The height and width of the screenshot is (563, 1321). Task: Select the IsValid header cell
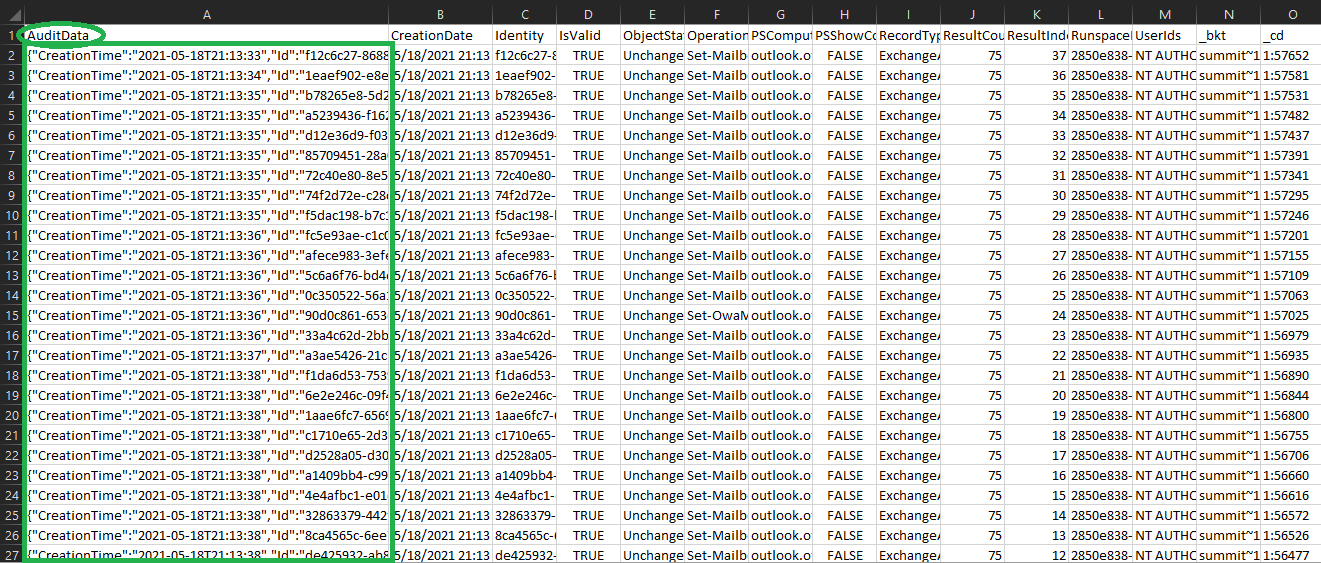tap(588, 35)
